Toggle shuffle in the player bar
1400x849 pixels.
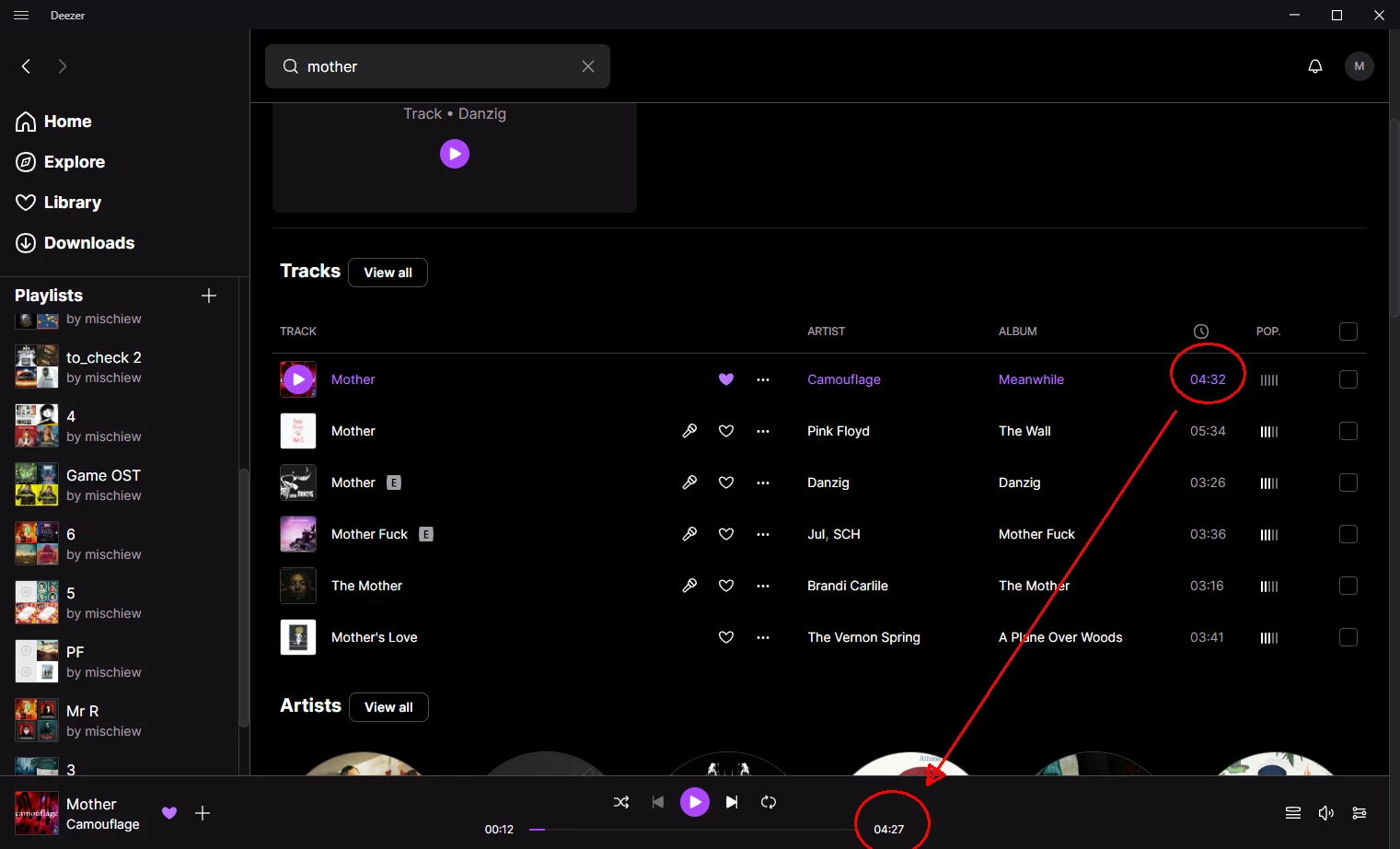621,802
